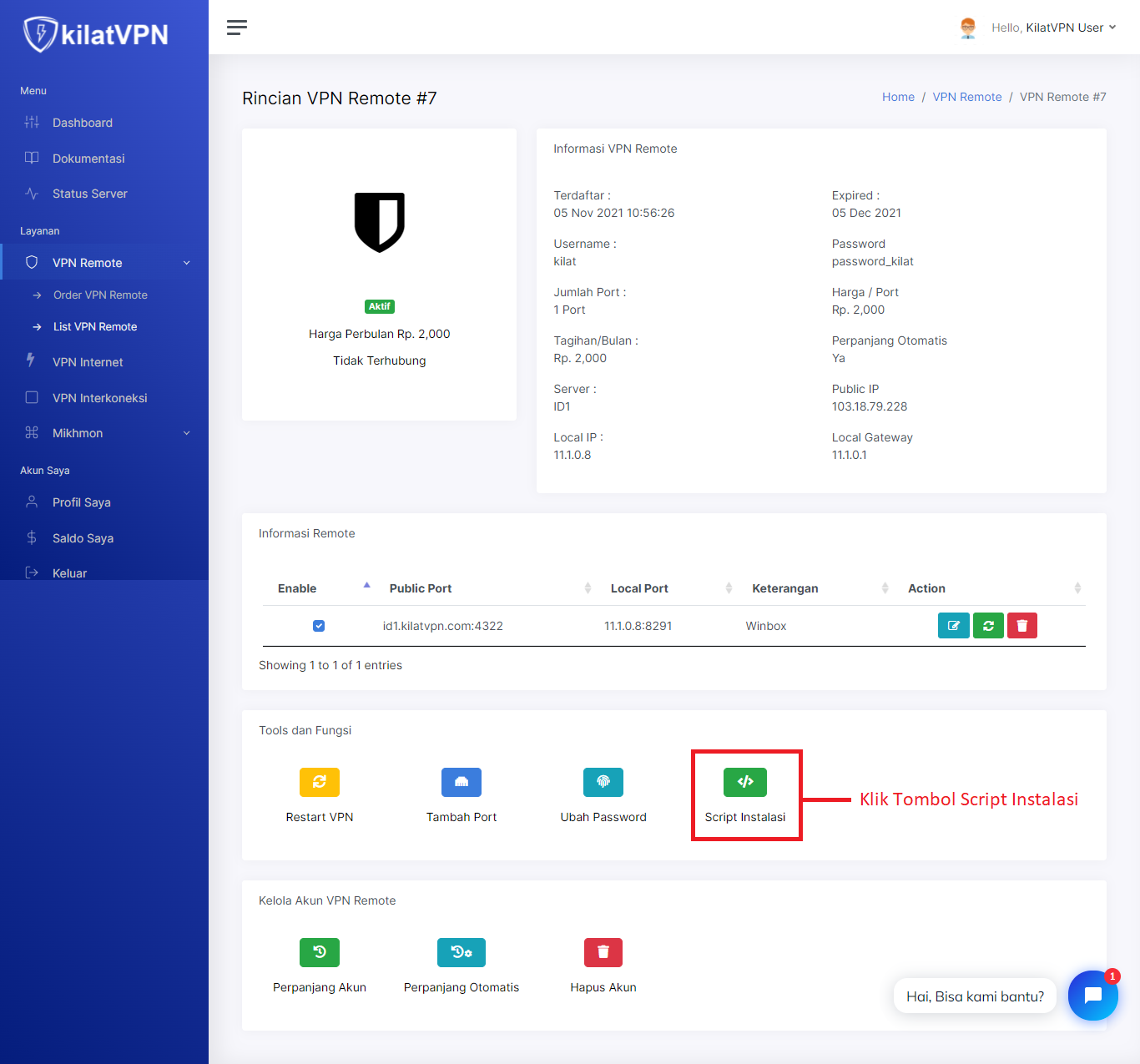
Task: Select Dokumentasi in the sidebar
Action: tap(87, 158)
